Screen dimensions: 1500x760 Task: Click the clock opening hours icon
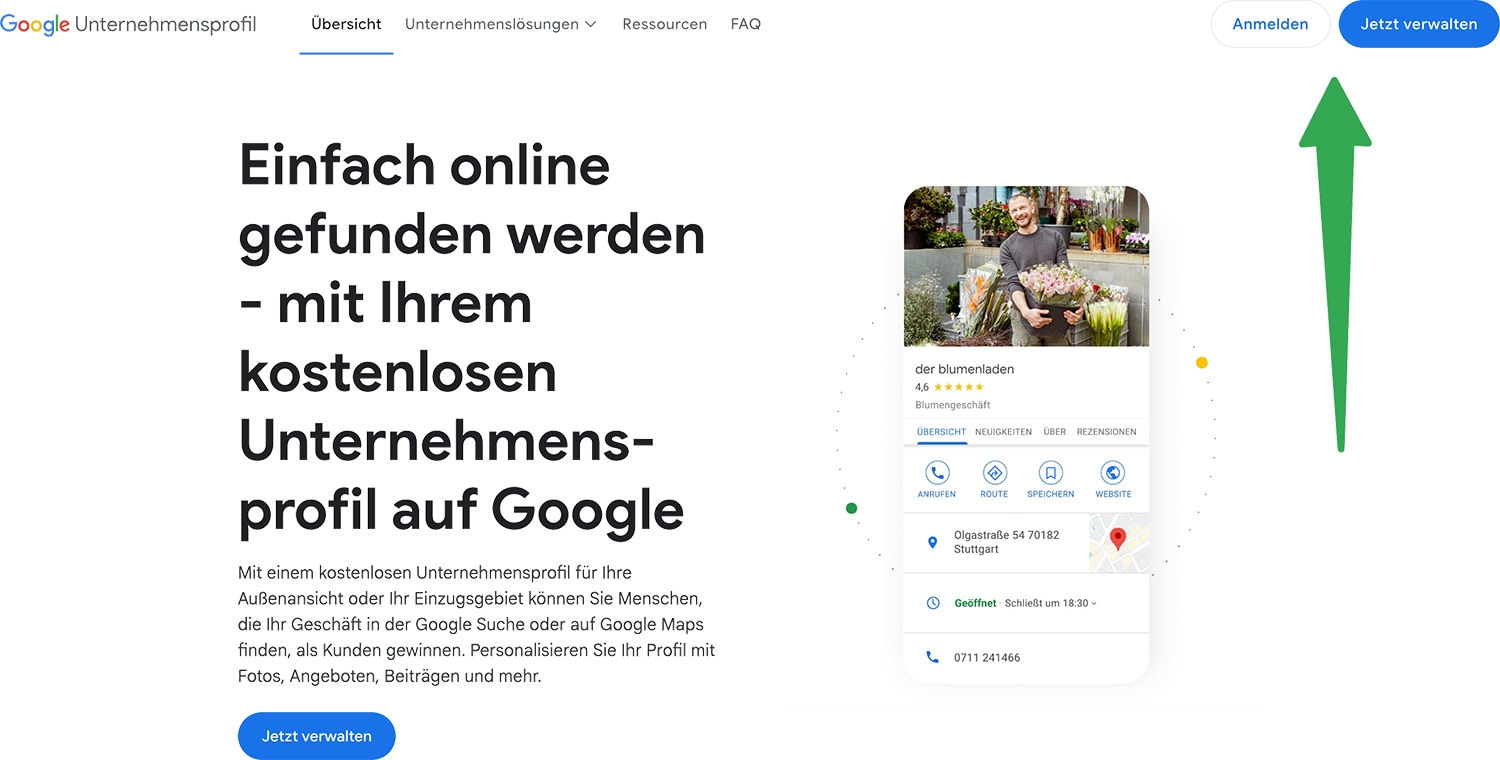[933, 603]
